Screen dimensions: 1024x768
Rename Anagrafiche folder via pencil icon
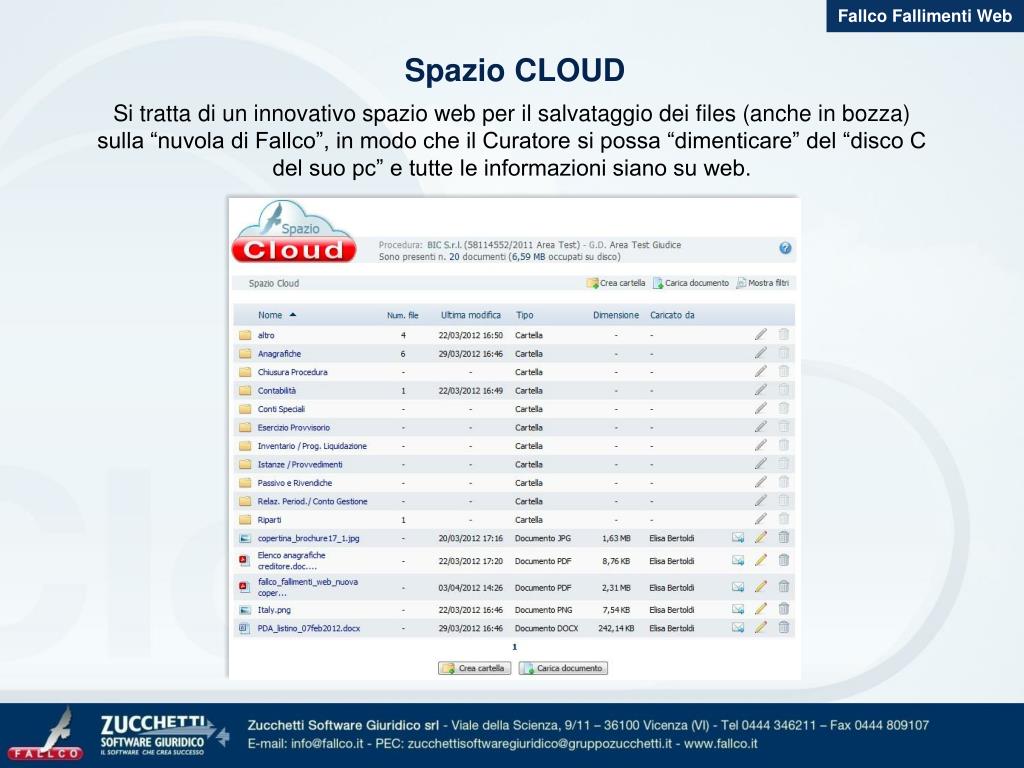click(761, 353)
